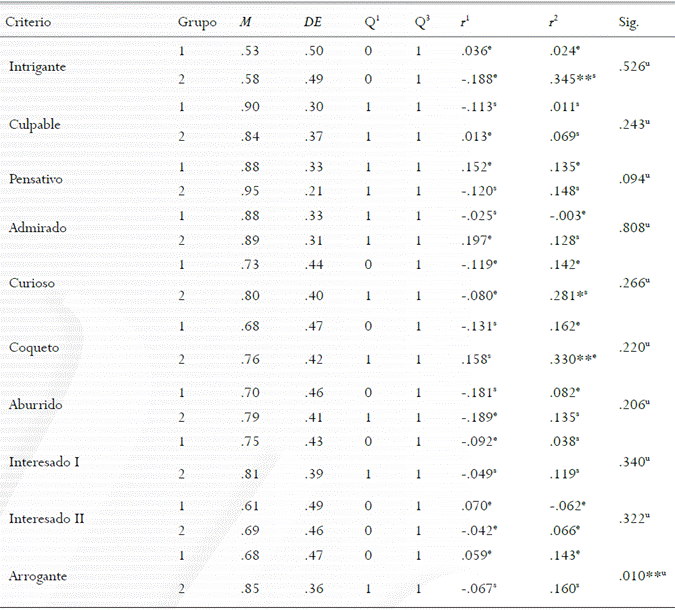The height and width of the screenshot is (610, 675).
Task: Select the .094 significance cell
Action: click(636, 178)
